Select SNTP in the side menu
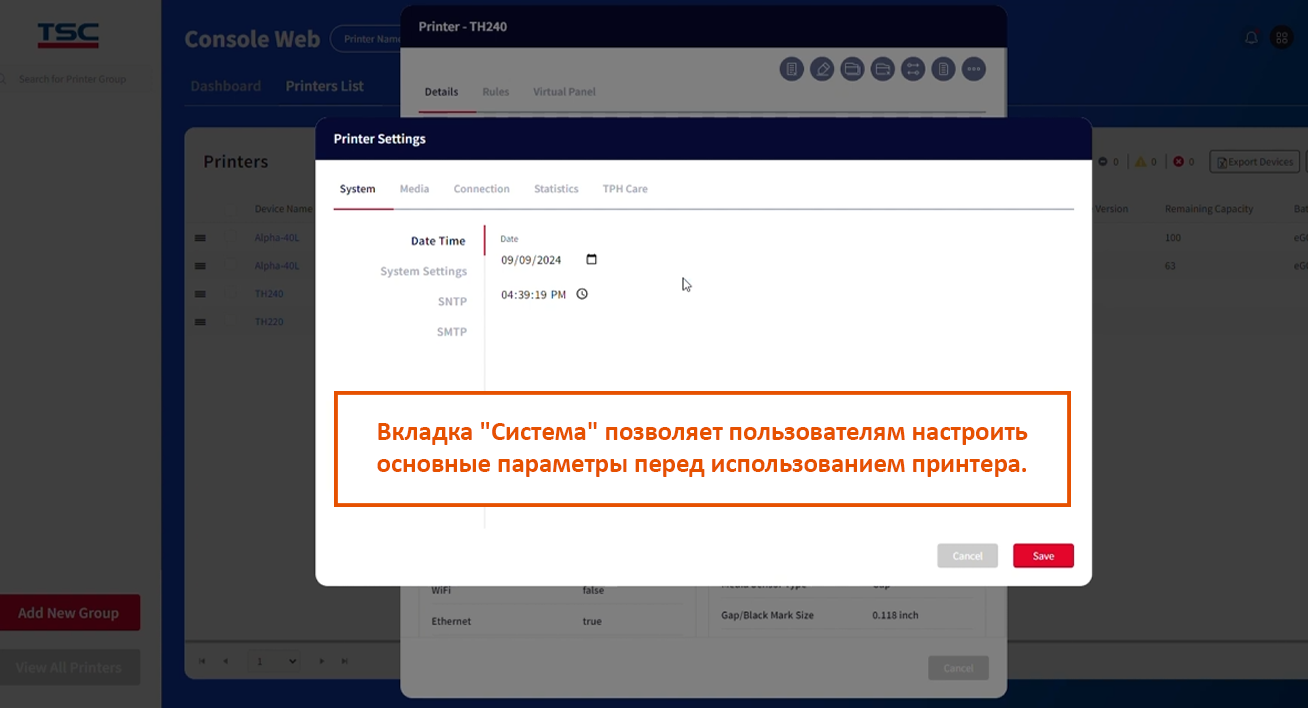1308x708 pixels. (x=451, y=302)
